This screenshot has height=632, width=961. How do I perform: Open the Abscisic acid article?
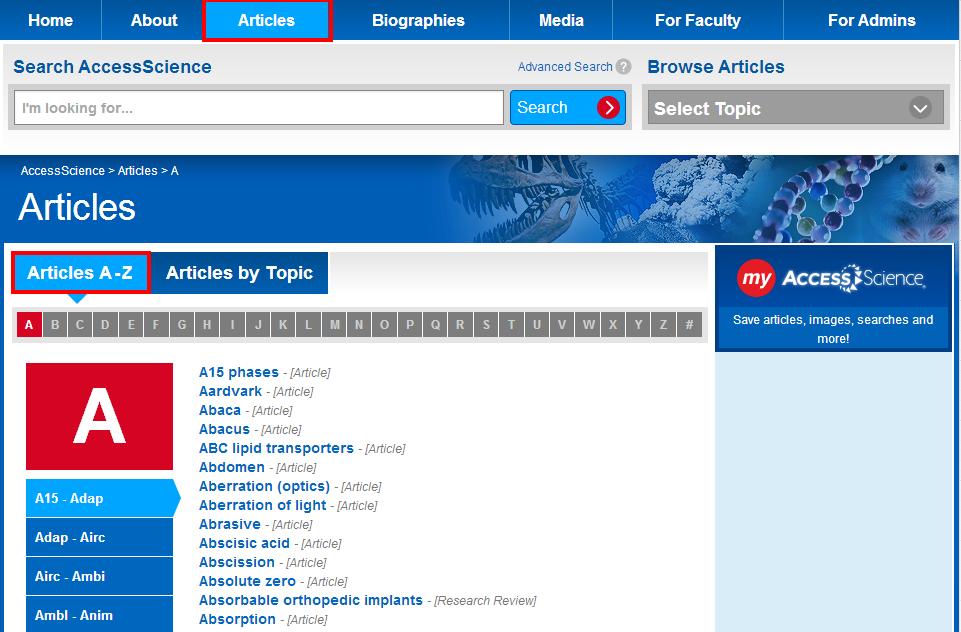pyautogui.click(x=244, y=543)
